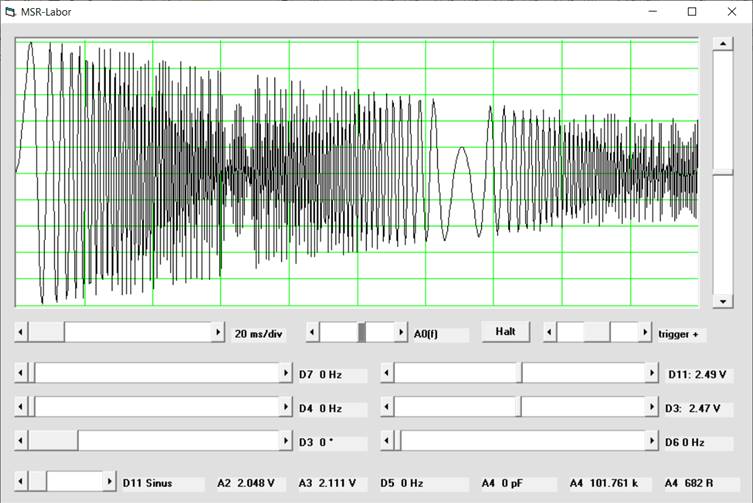The height and width of the screenshot is (503, 753).
Task: Click right arrow of D3 phase scrollbar
Action: pos(285,441)
